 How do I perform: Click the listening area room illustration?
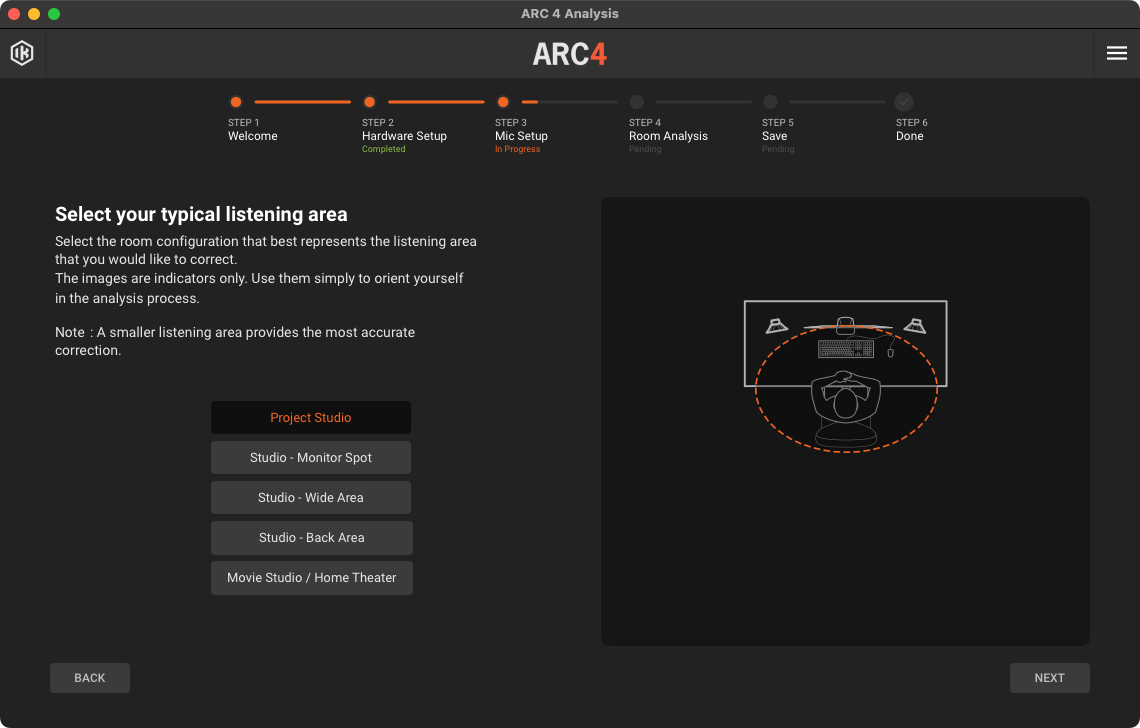pos(846,376)
